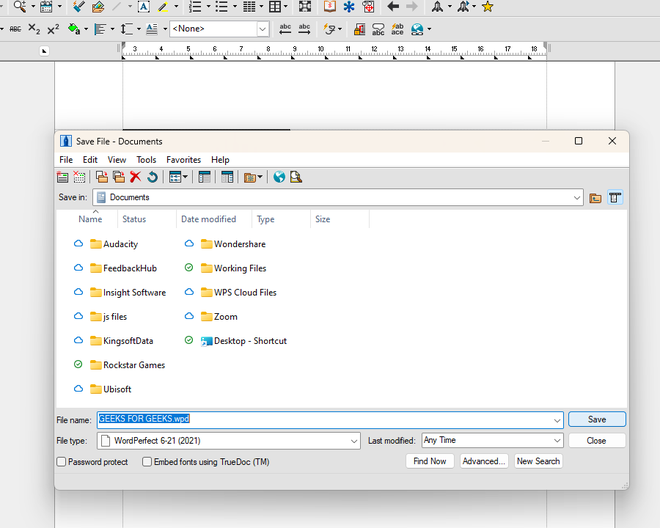
Task: Select the Rockstar Games folder
Action: point(127,365)
